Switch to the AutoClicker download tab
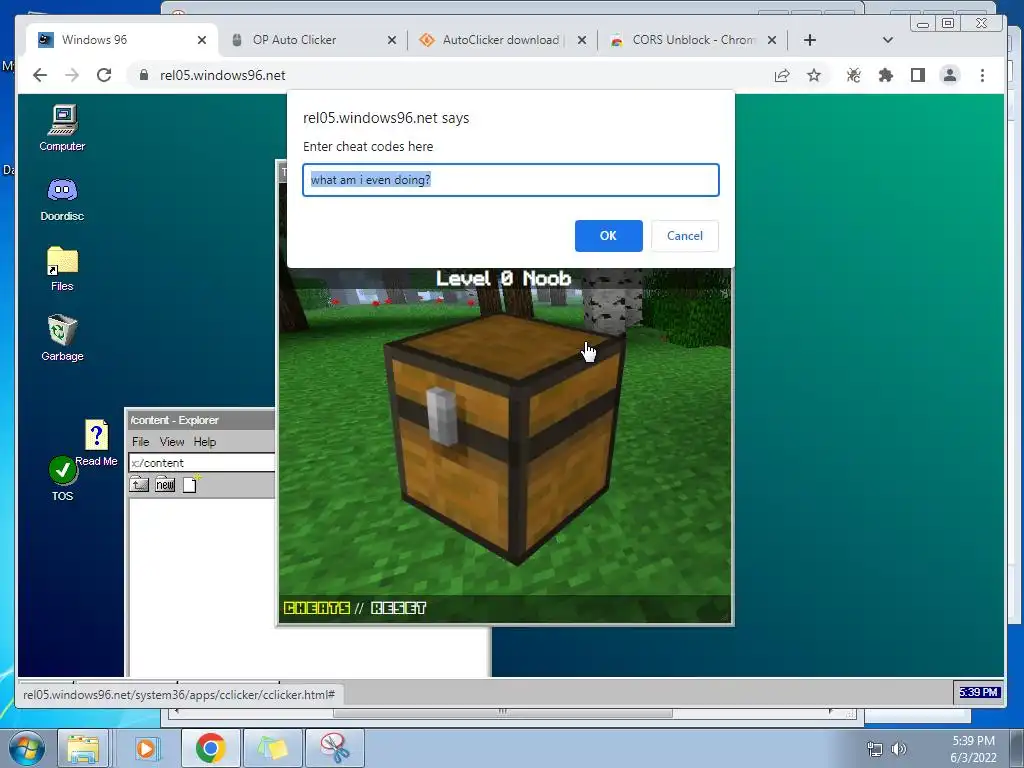Image resolution: width=1024 pixels, height=768 pixels. [x=503, y=40]
